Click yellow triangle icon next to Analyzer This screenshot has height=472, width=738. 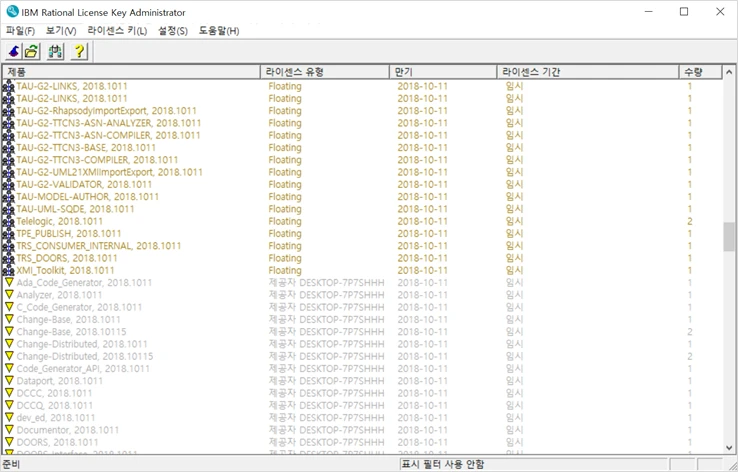pos(8,295)
